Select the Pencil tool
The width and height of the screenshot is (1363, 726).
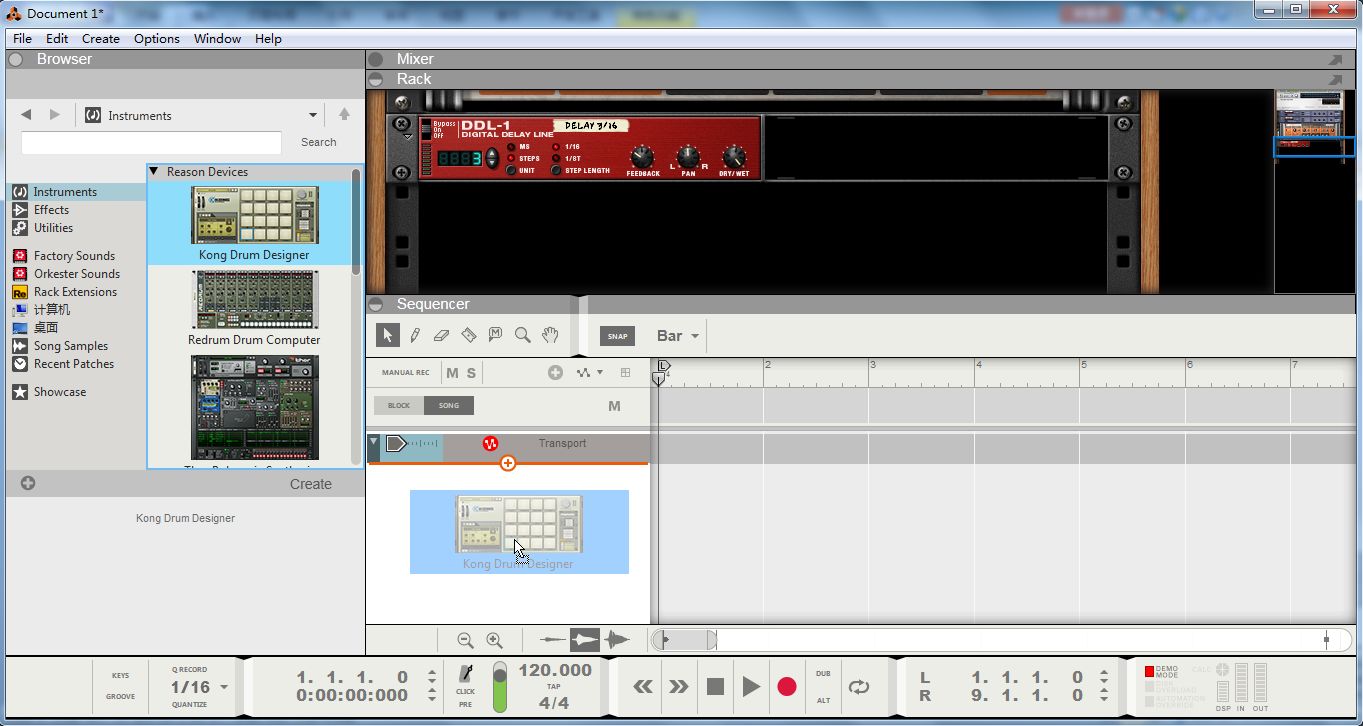(x=414, y=335)
